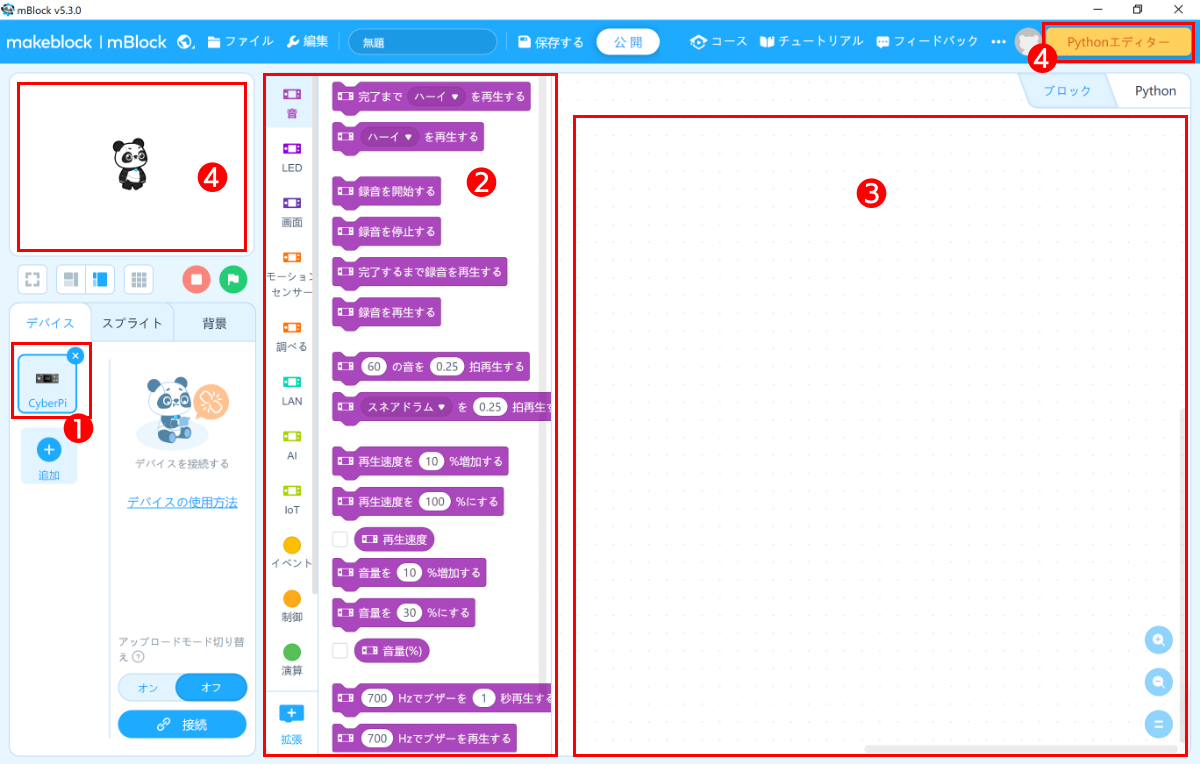This screenshot has width=1200, height=764.
Task: Switch to the Python tab
Action: click(1155, 90)
